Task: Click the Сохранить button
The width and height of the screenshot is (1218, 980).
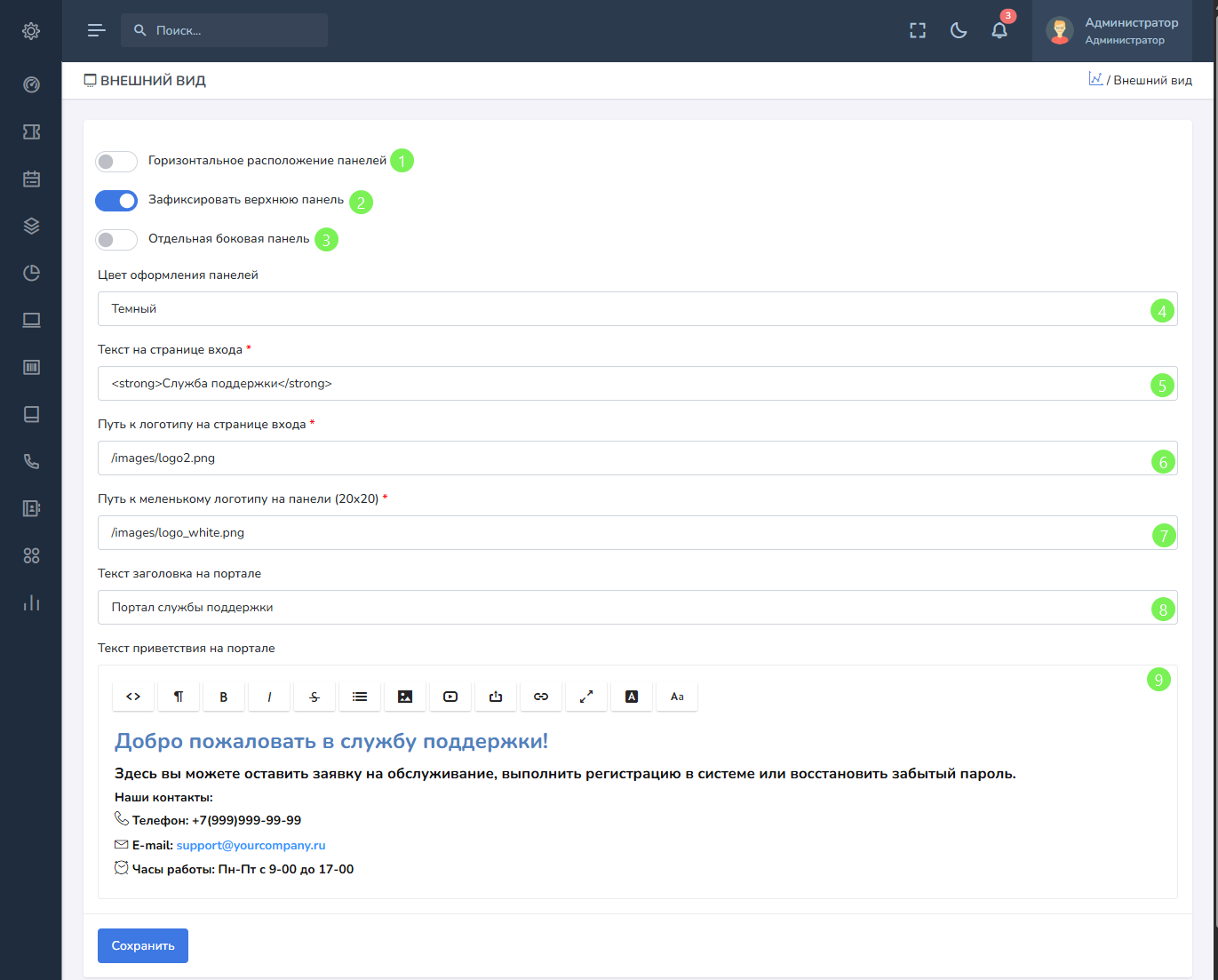Action: [143, 946]
